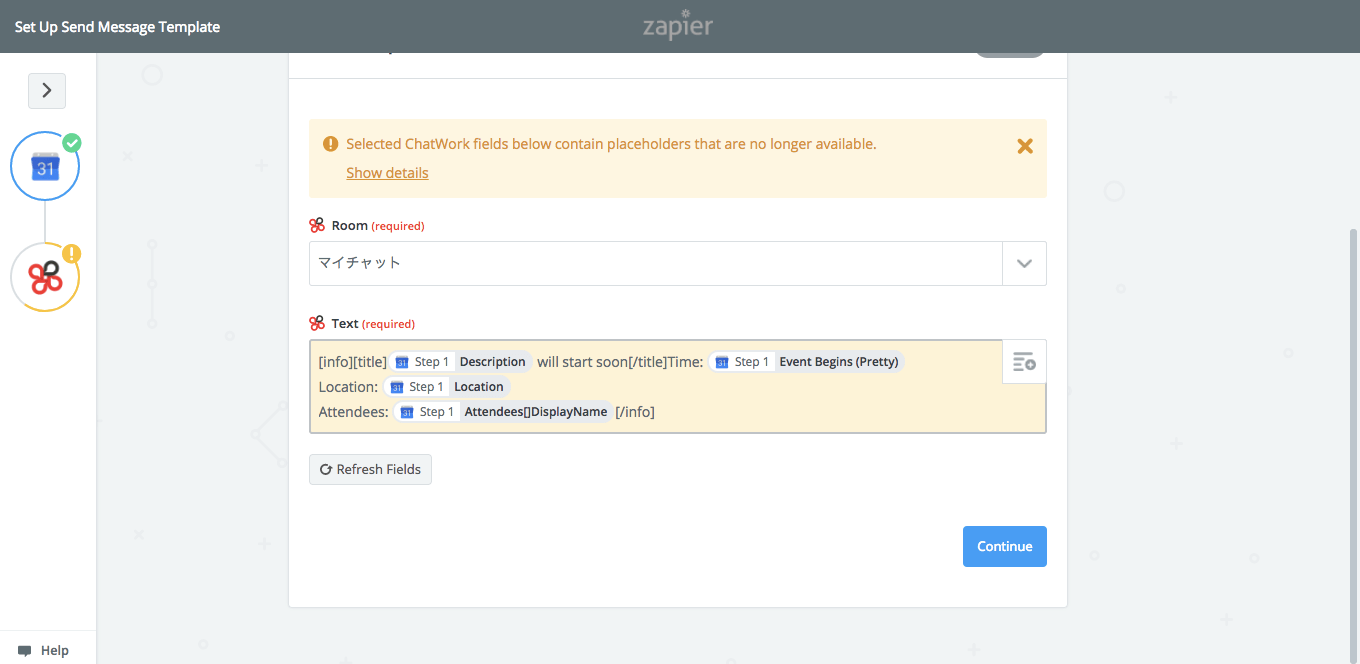Click the Help chat bubble icon

(x=25, y=651)
